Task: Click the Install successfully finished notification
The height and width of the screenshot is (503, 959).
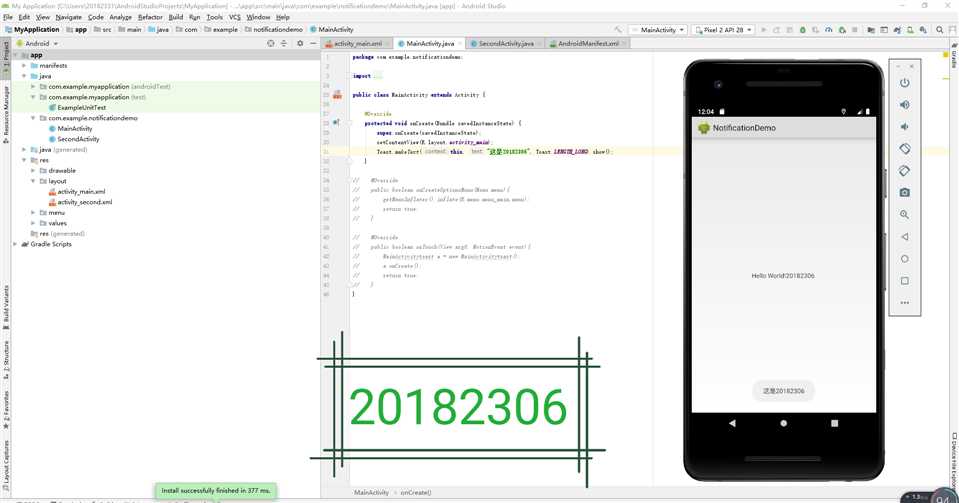Action: click(x=215, y=491)
